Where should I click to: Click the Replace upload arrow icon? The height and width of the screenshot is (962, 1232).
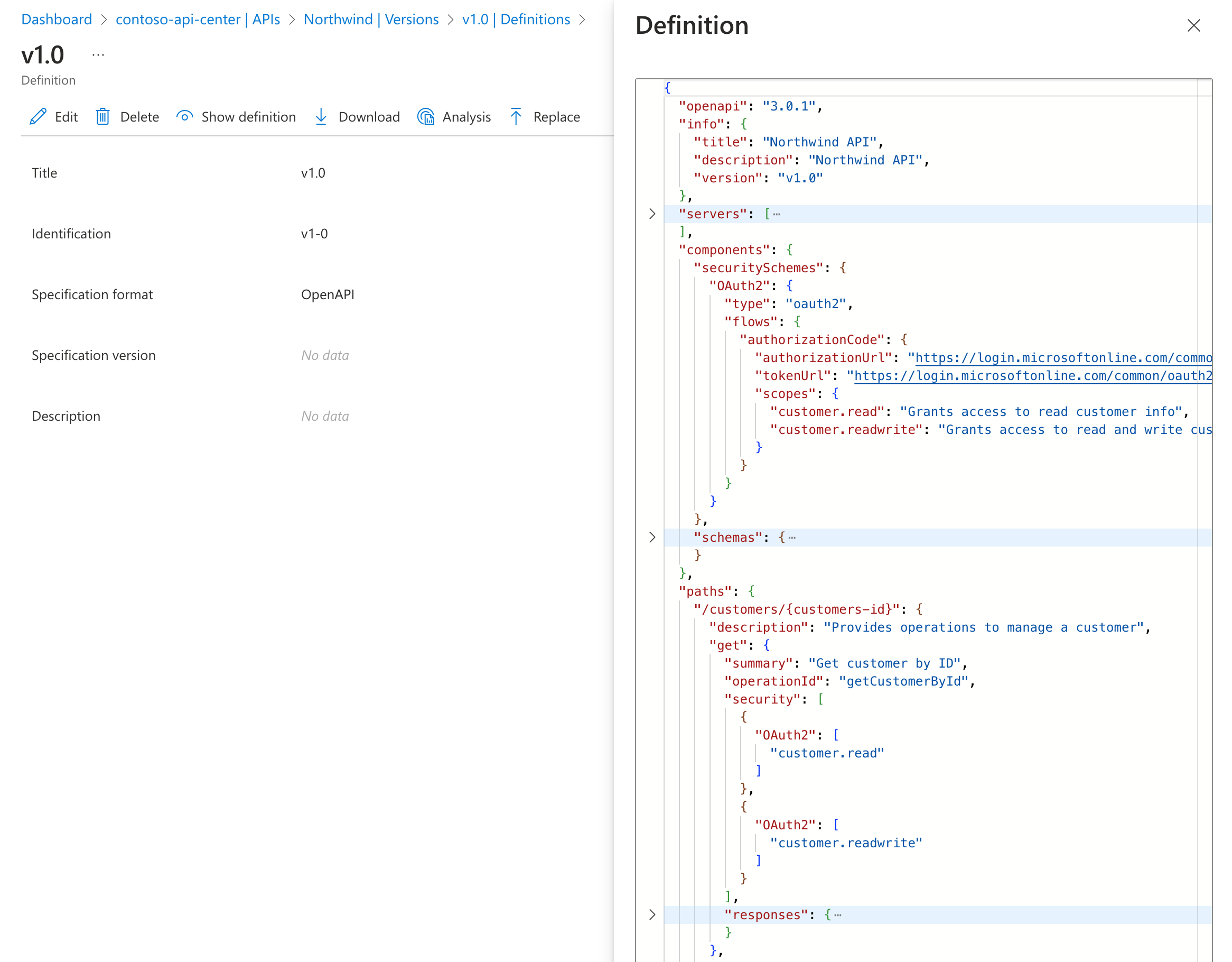pyautogui.click(x=516, y=117)
